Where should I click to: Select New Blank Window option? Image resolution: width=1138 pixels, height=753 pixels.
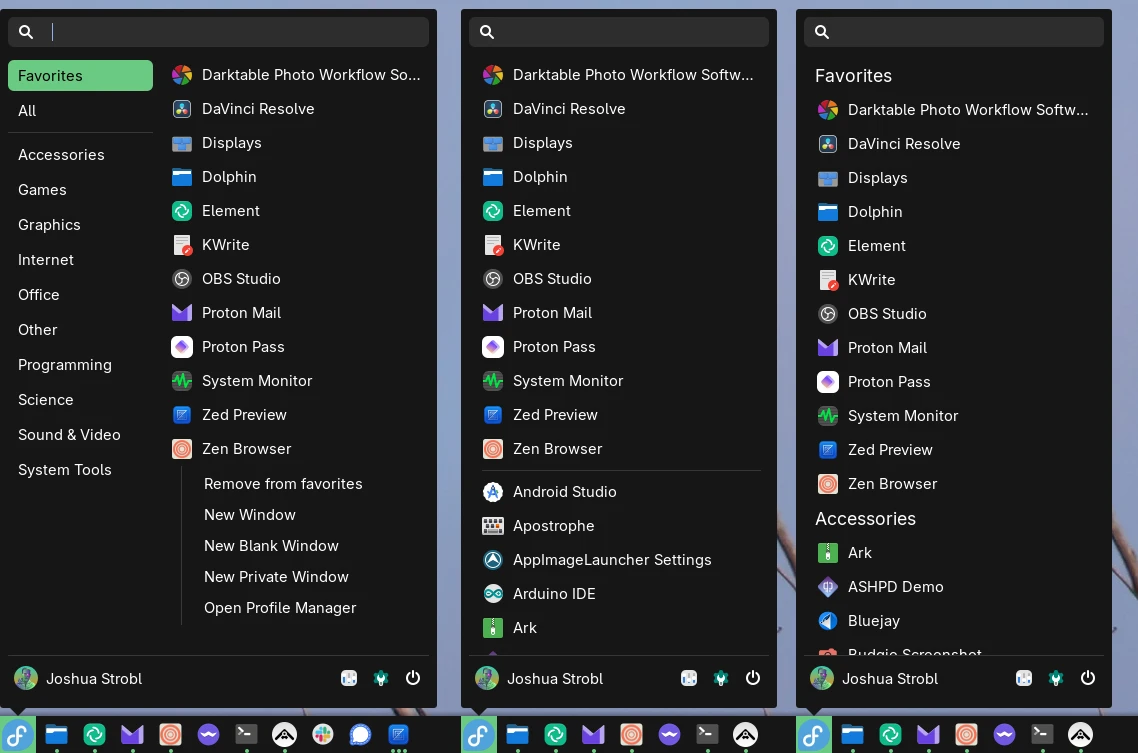click(x=271, y=546)
